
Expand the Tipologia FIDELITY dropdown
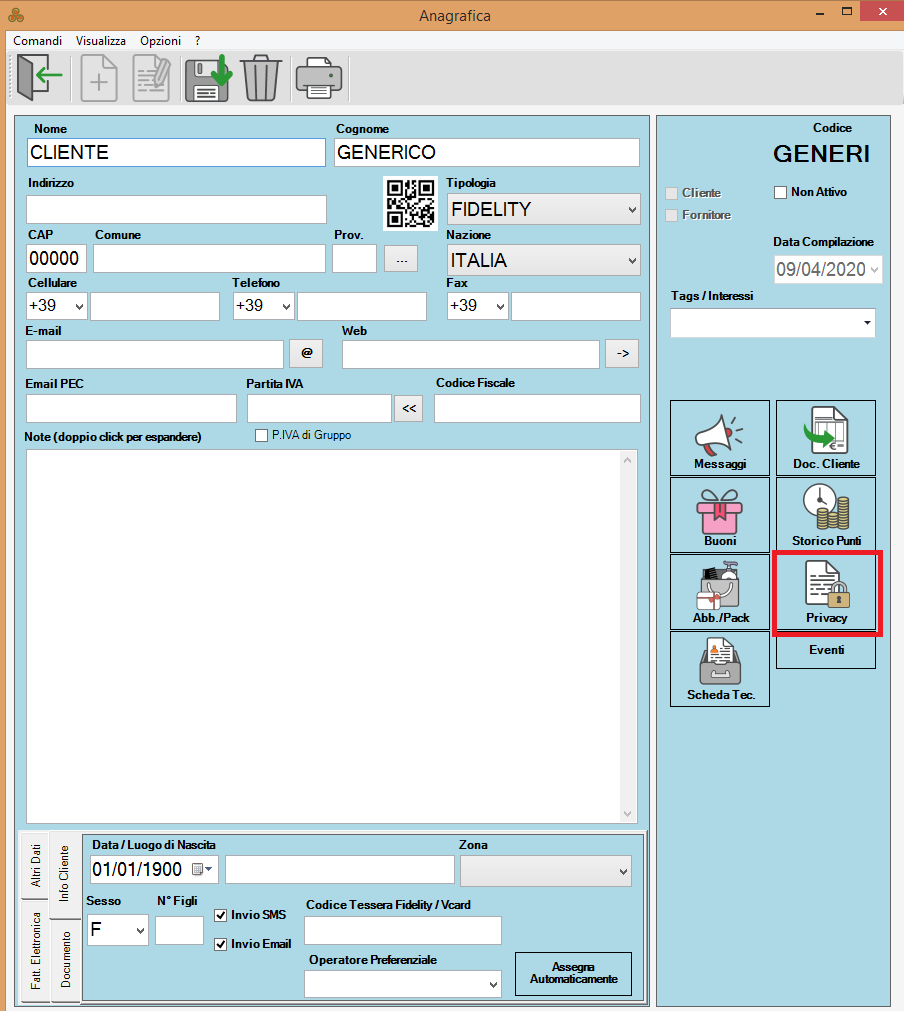click(542, 209)
